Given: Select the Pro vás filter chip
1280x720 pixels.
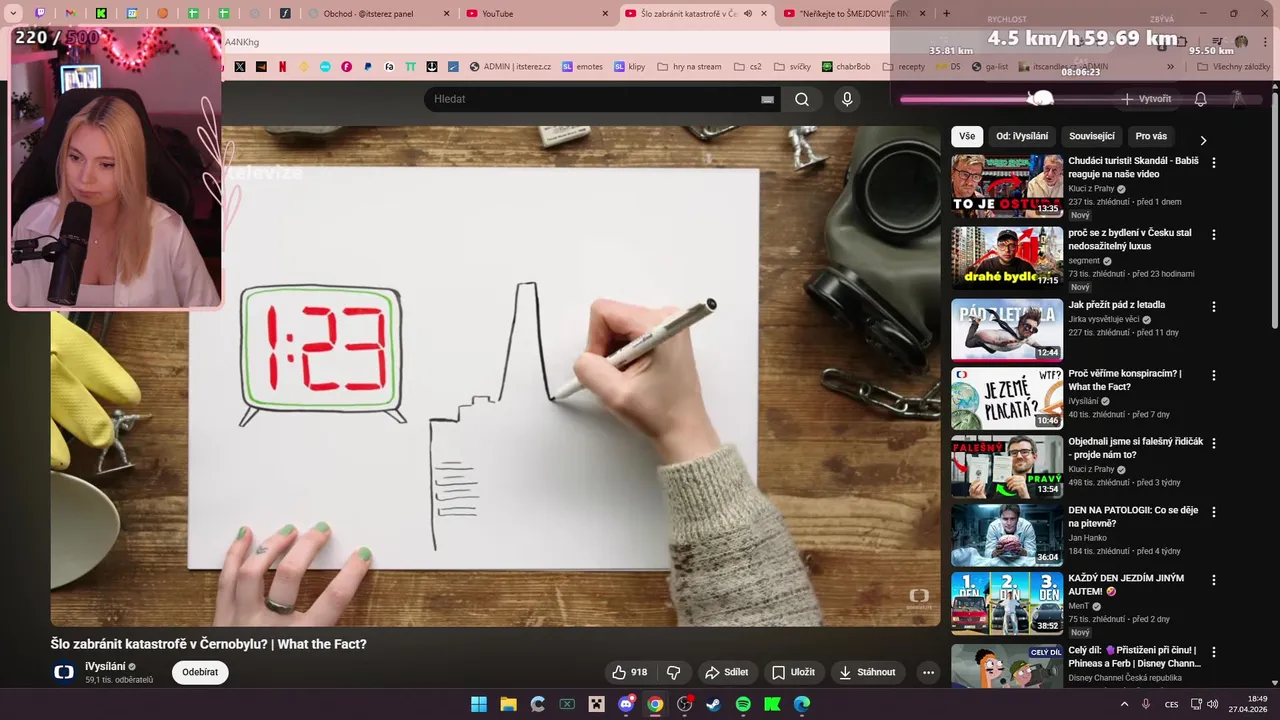Looking at the screenshot, I should click(1151, 136).
